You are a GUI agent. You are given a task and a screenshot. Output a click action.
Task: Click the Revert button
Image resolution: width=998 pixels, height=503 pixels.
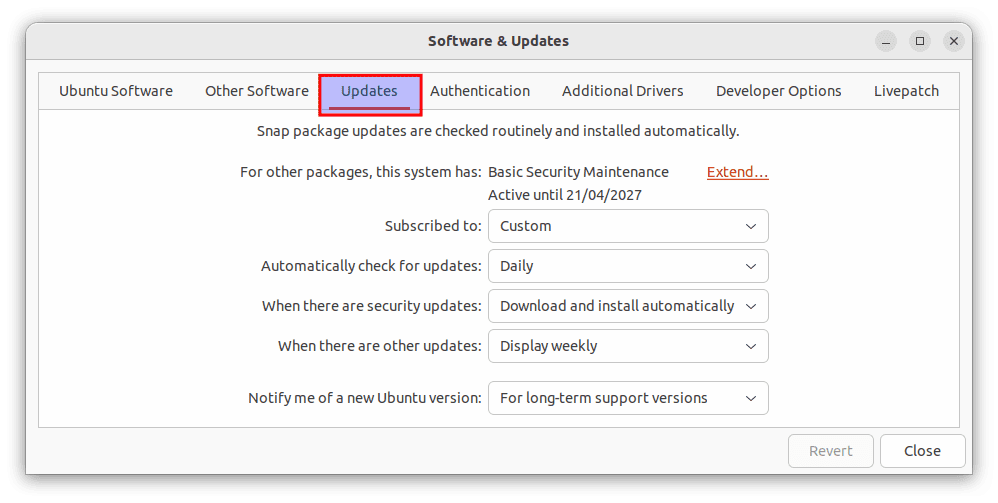click(831, 451)
